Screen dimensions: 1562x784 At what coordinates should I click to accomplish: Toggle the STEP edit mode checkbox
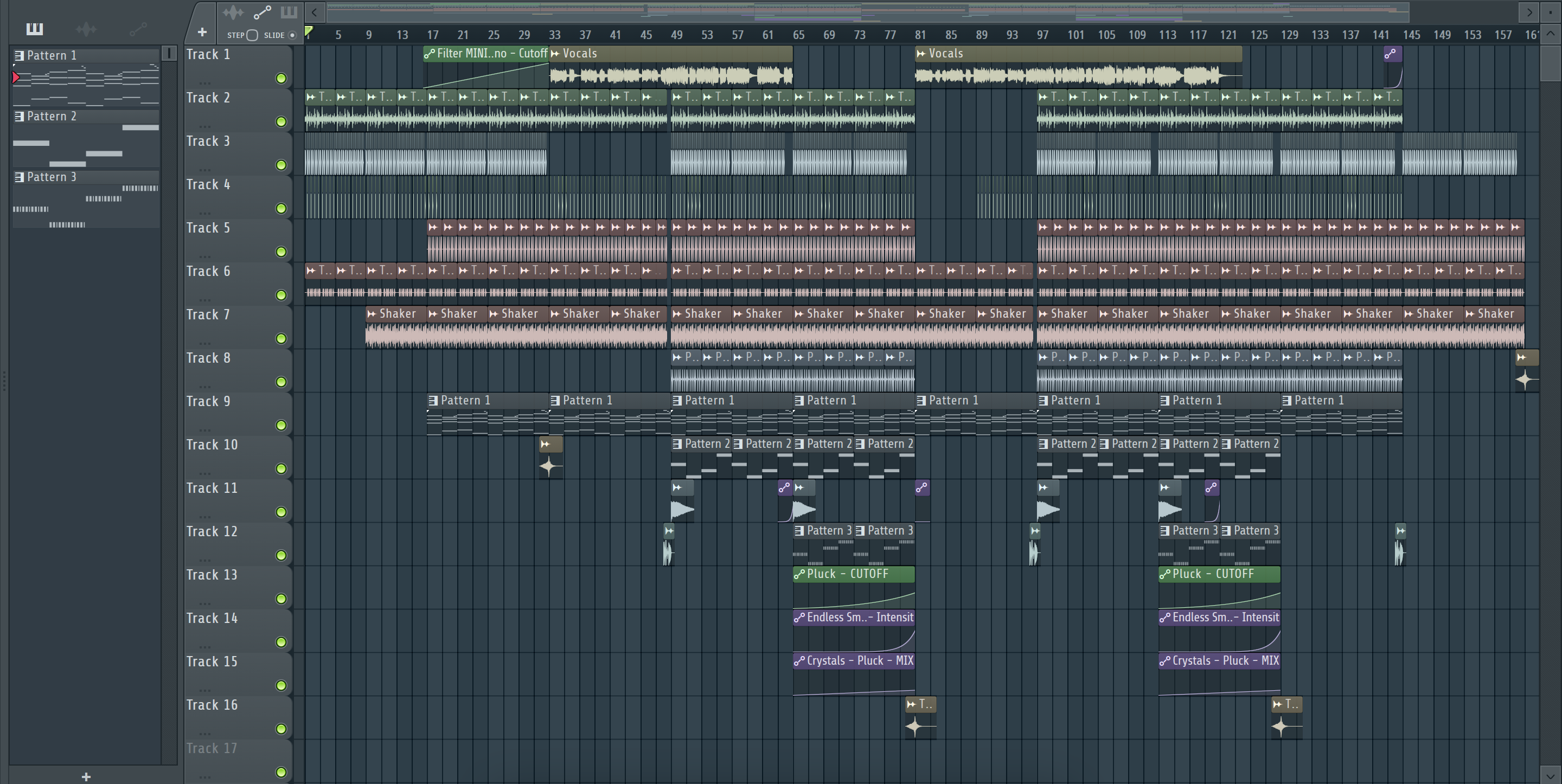(252, 35)
